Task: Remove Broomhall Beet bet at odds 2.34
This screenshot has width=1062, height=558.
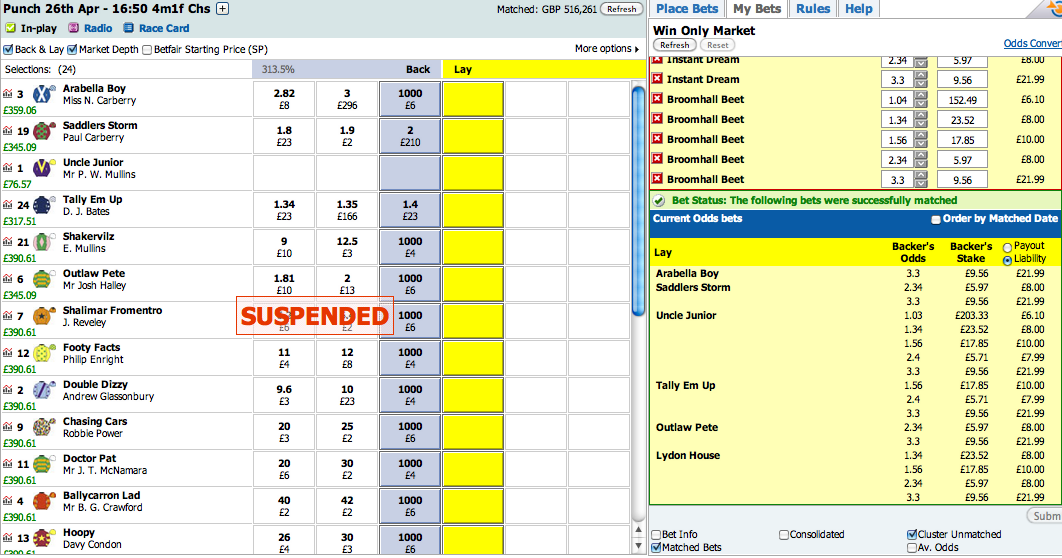Action: (x=657, y=159)
